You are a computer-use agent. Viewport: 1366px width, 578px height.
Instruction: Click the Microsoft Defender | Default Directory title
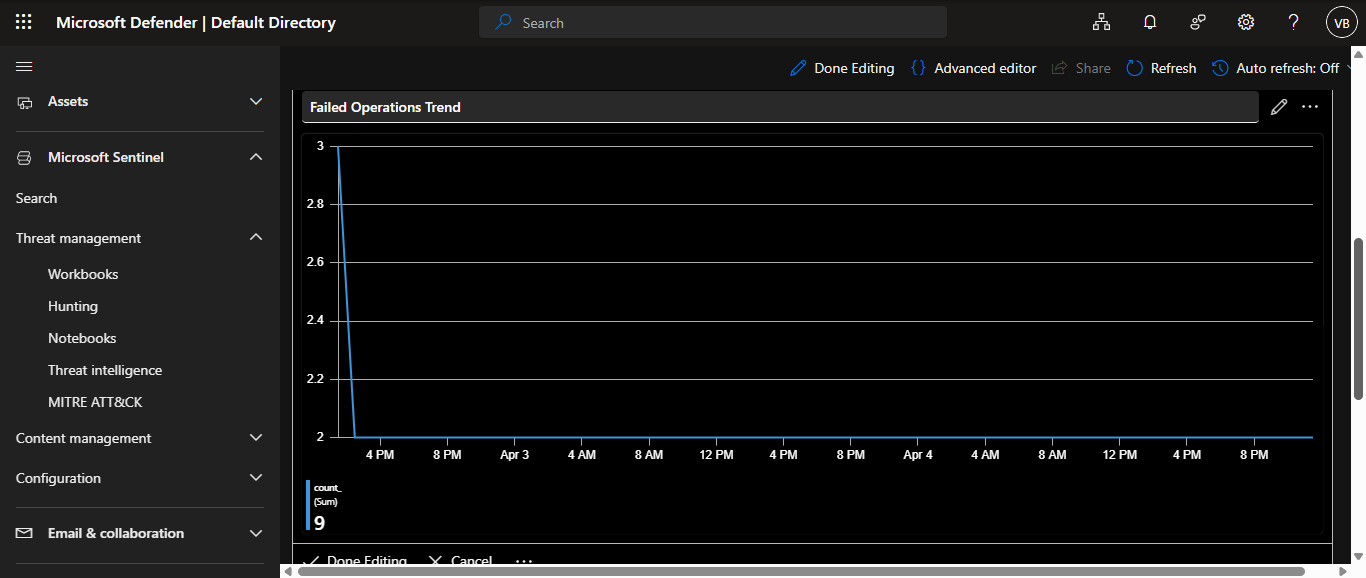(x=196, y=22)
